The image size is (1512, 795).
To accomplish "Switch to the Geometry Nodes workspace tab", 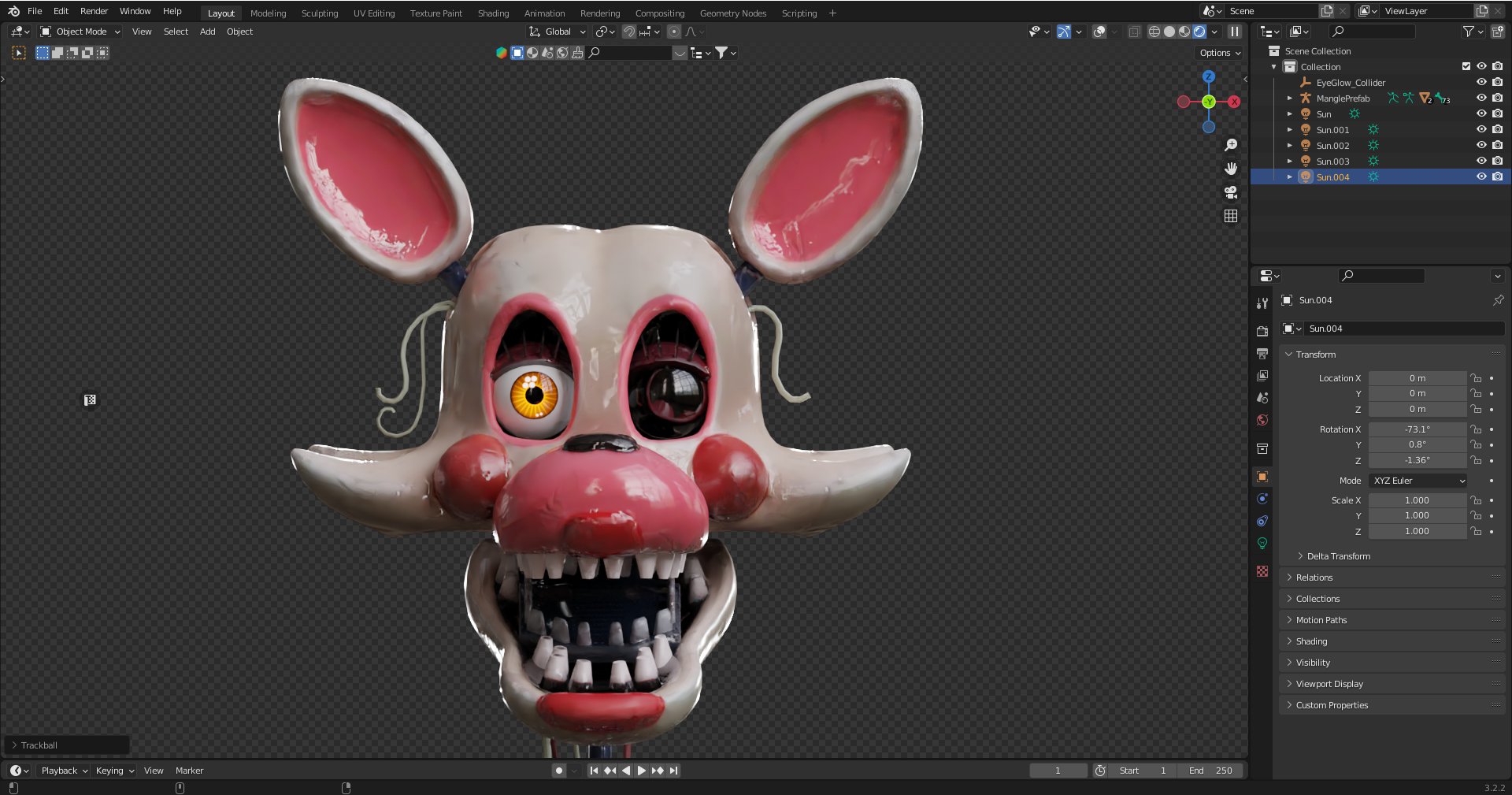I will [x=732, y=13].
